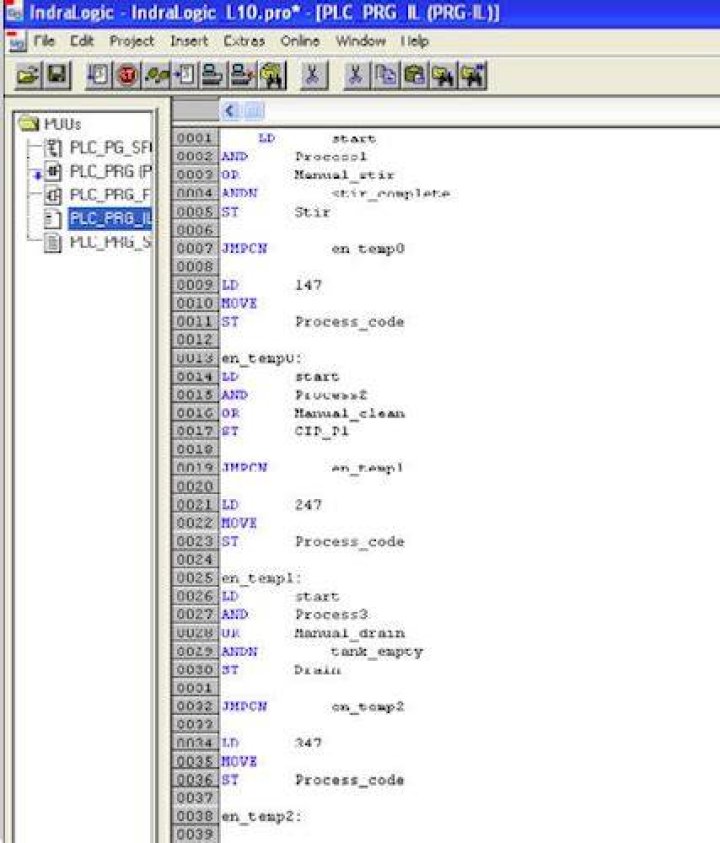The width and height of the screenshot is (720, 843).
Task: Click CIP_P1 operand on line 0017
Action: click(322, 431)
